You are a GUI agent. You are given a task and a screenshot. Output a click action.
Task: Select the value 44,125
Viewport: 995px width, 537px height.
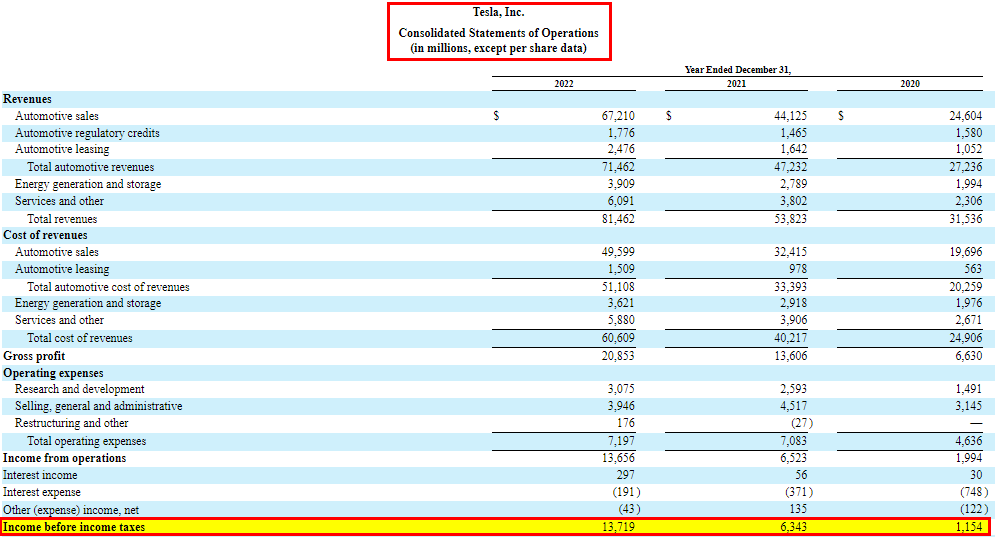tap(791, 116)
